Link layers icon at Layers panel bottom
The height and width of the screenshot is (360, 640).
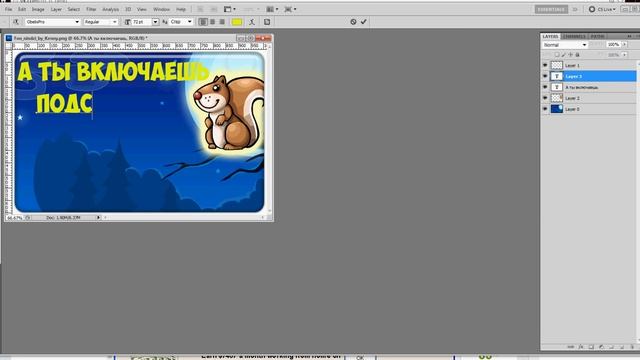(x=571, y=347)
